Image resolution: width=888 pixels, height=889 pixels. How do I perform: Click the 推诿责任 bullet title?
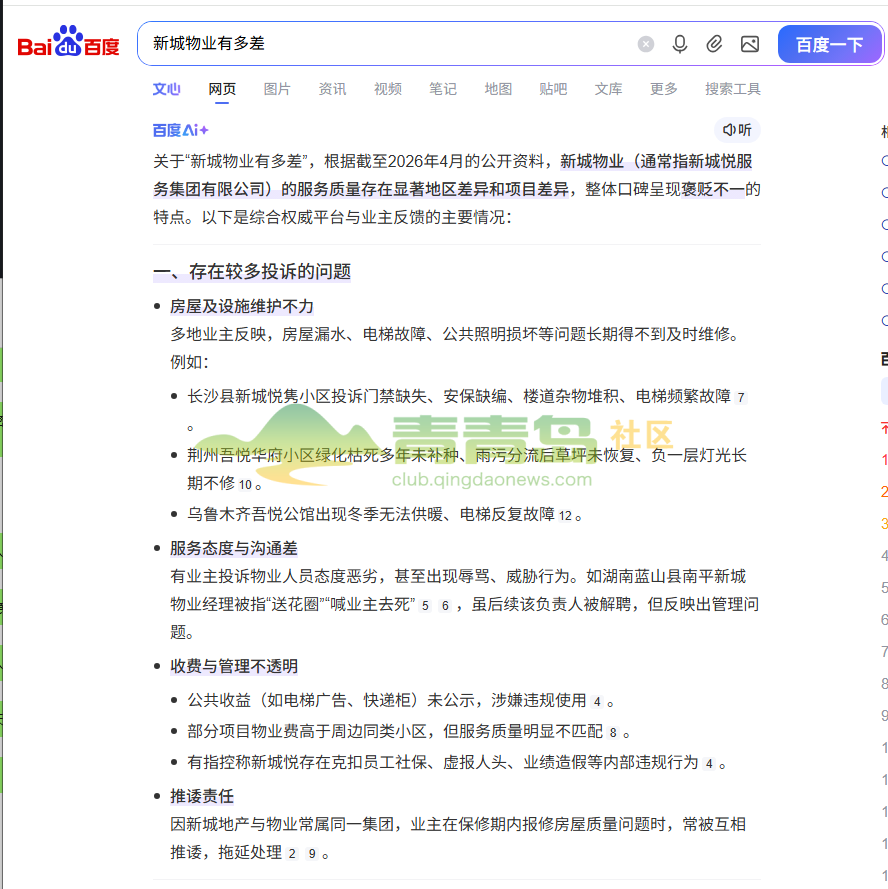pyautogui.click(x=202, y=796)
